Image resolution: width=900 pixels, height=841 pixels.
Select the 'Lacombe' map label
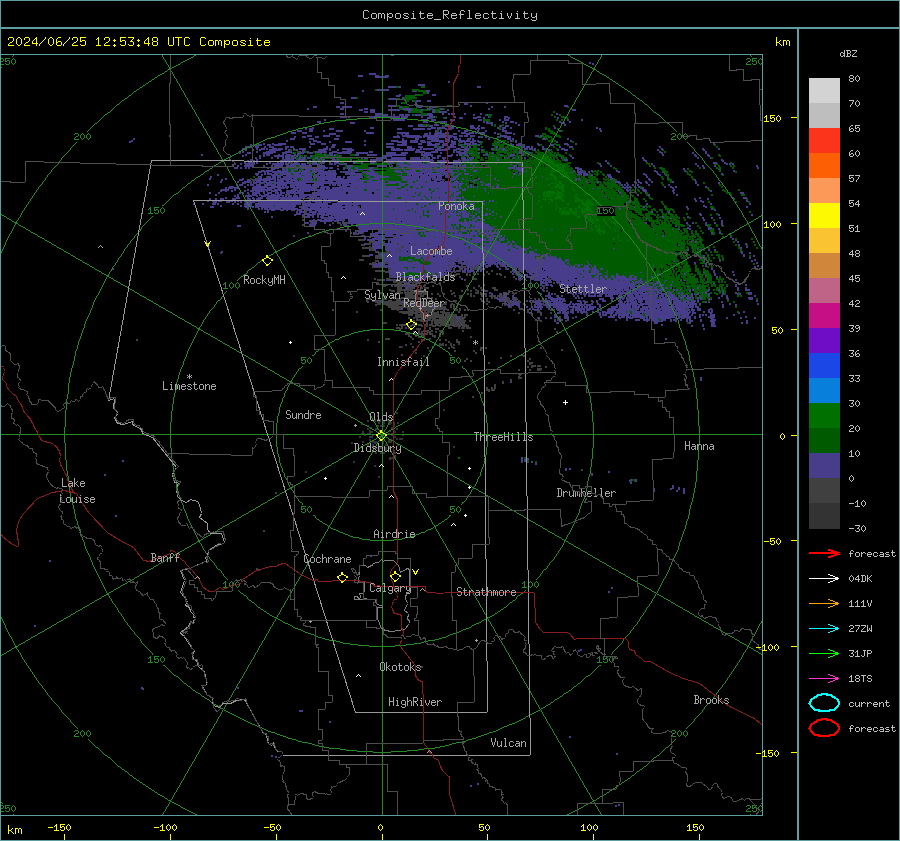431,251
